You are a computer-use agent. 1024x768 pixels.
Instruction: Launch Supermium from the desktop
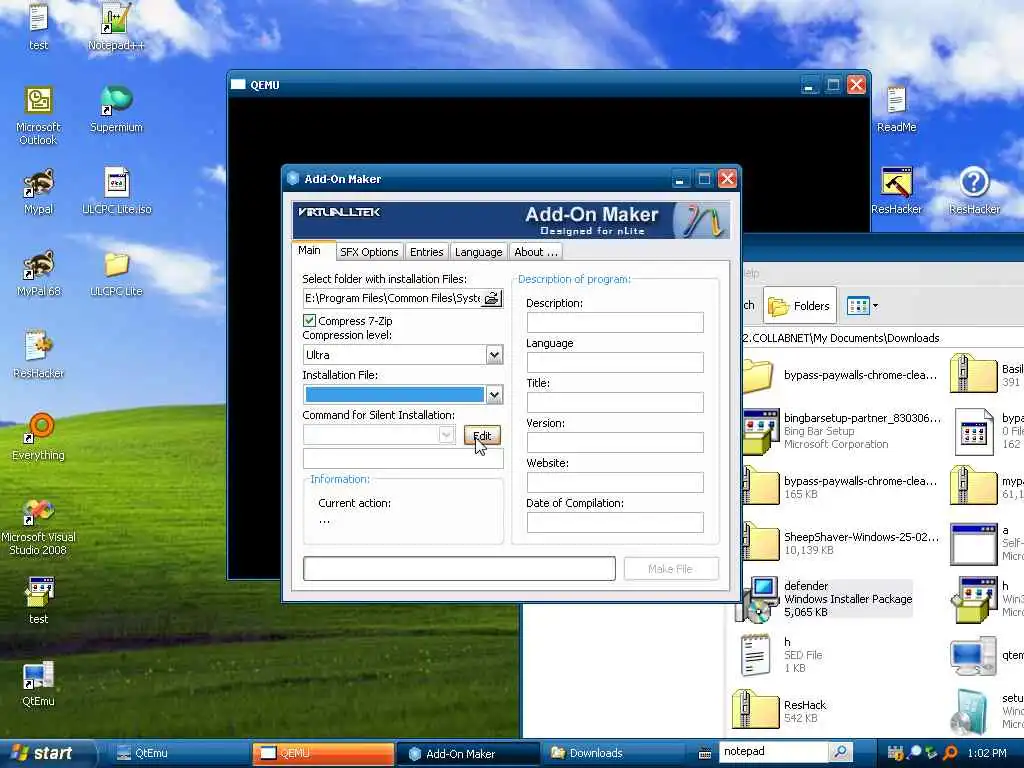(x=116, y=108)
